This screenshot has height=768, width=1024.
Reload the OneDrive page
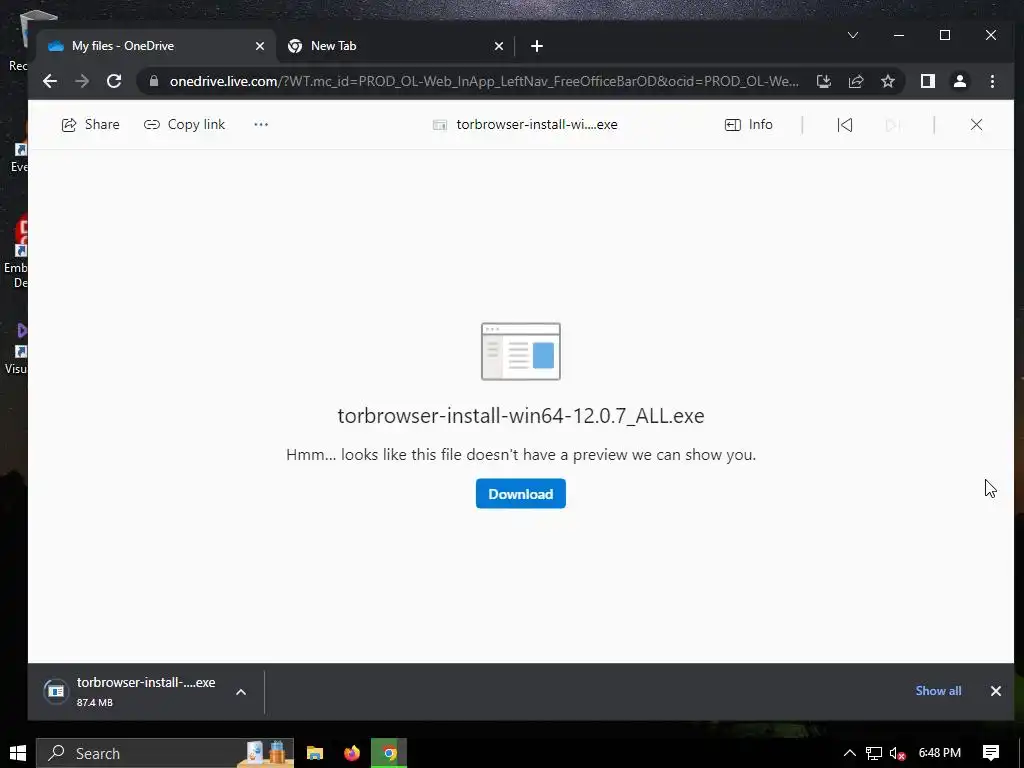click(114, 81)
